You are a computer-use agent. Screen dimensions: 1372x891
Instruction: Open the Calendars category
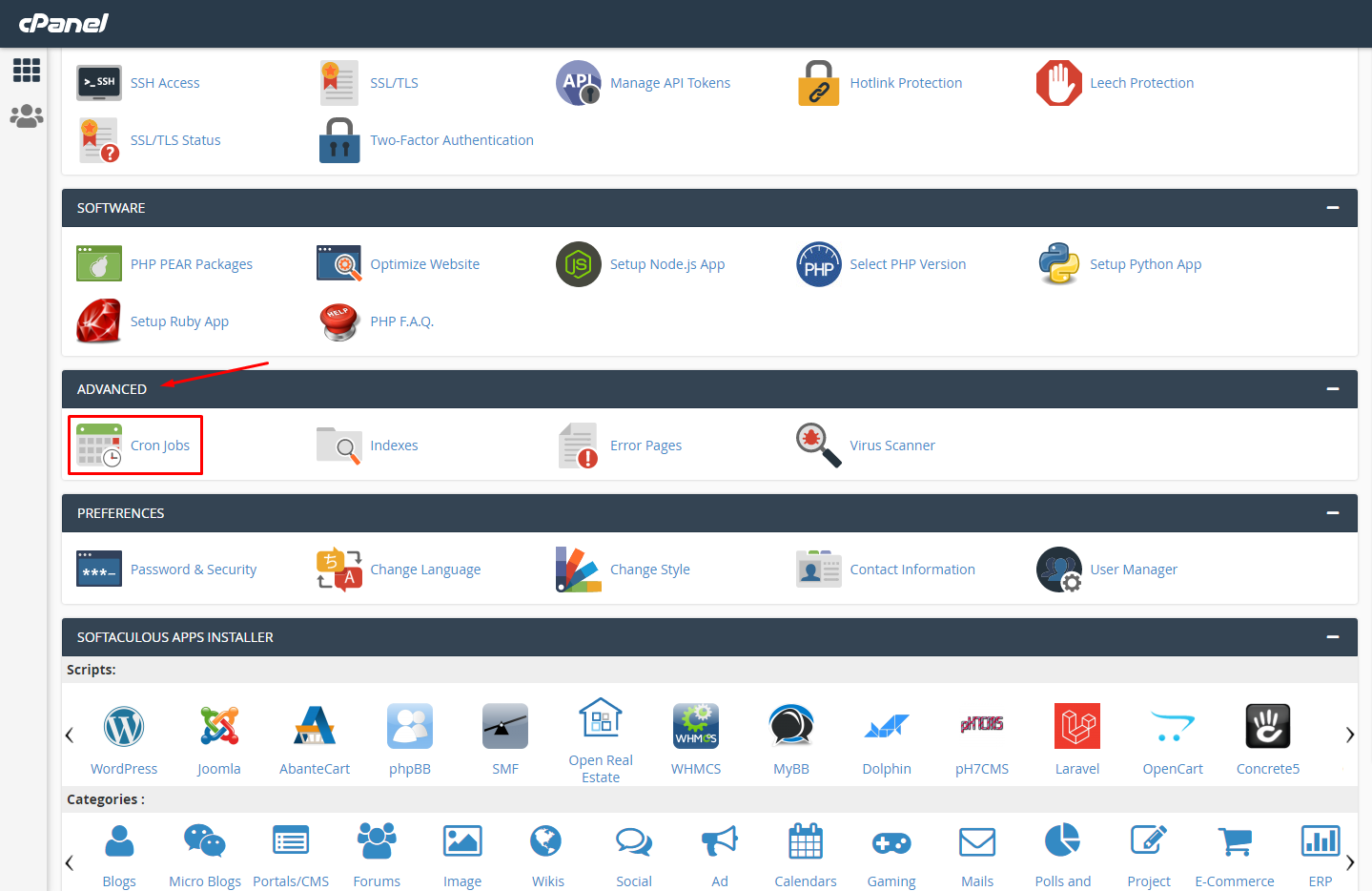point(806,856)
